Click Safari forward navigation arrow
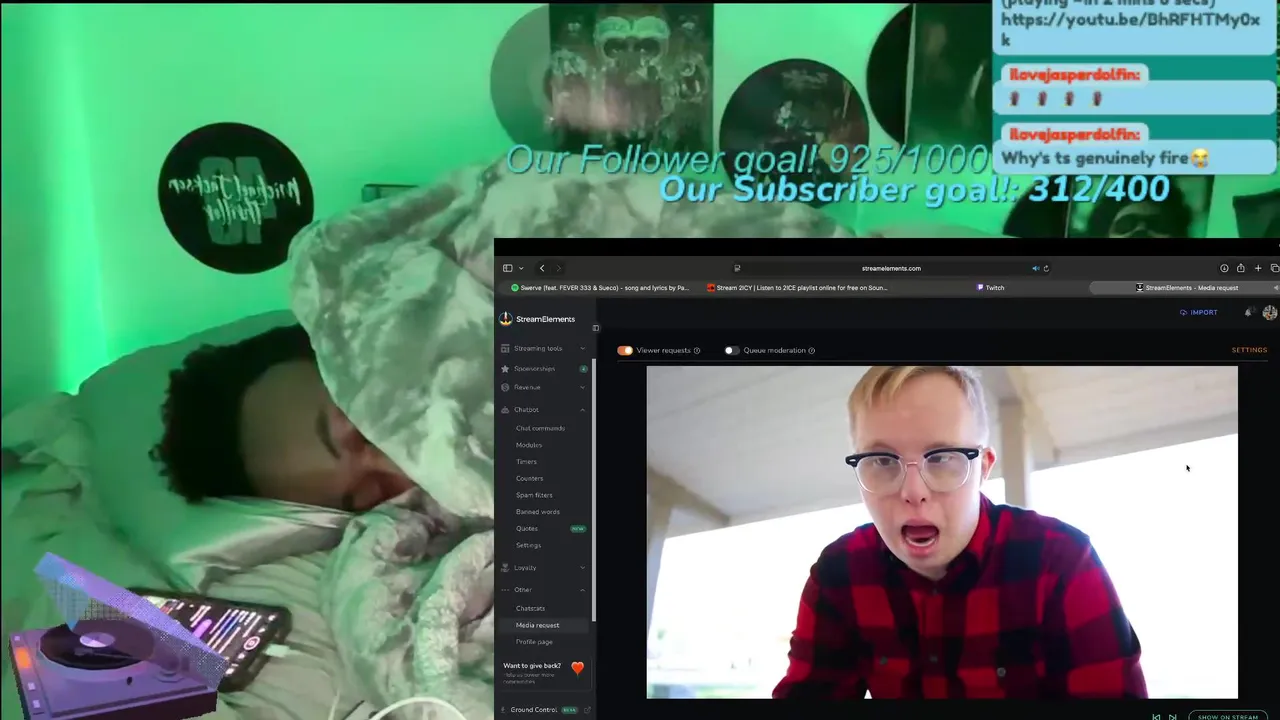Image resolution: width=1280 pixels, height=720 pixels. click(559, 268)
